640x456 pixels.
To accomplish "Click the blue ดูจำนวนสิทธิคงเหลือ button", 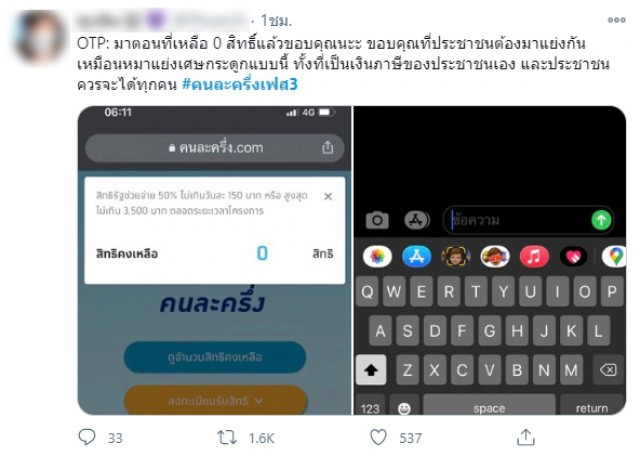I will (215, 357).
